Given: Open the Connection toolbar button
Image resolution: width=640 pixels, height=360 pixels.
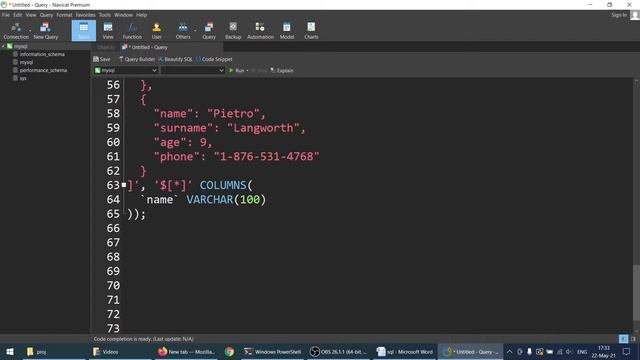Looking at the screenshot, I should point(16,31).
